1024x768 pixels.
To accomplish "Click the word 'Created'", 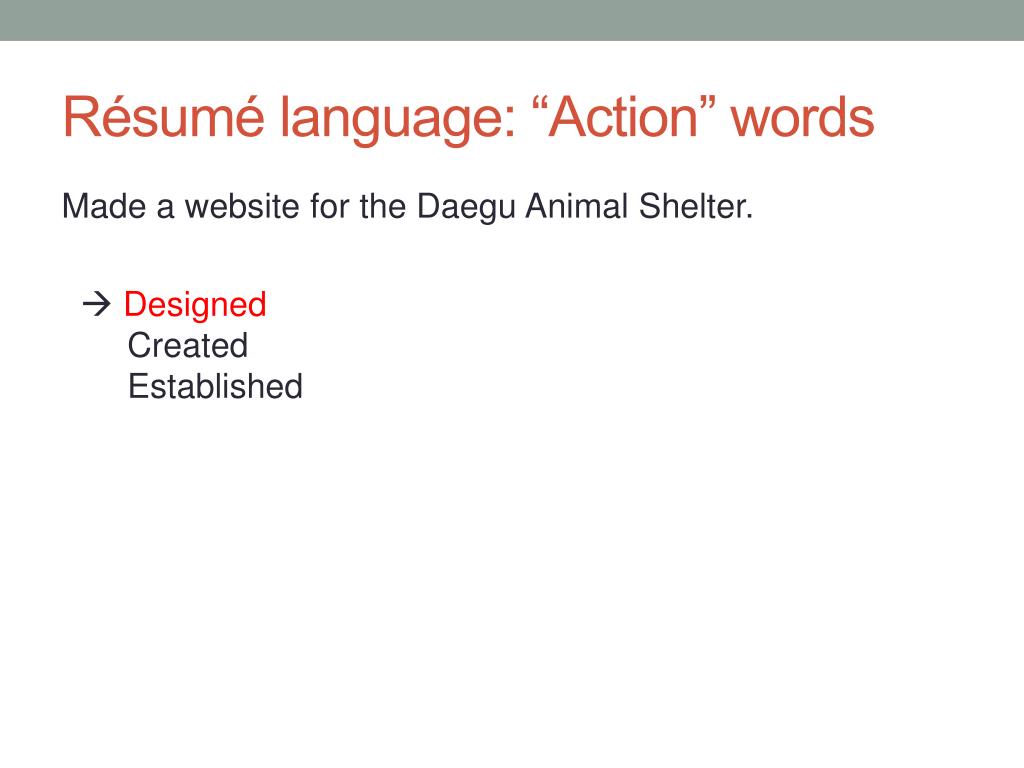I will pyautogui.click(x=188, y=345).
